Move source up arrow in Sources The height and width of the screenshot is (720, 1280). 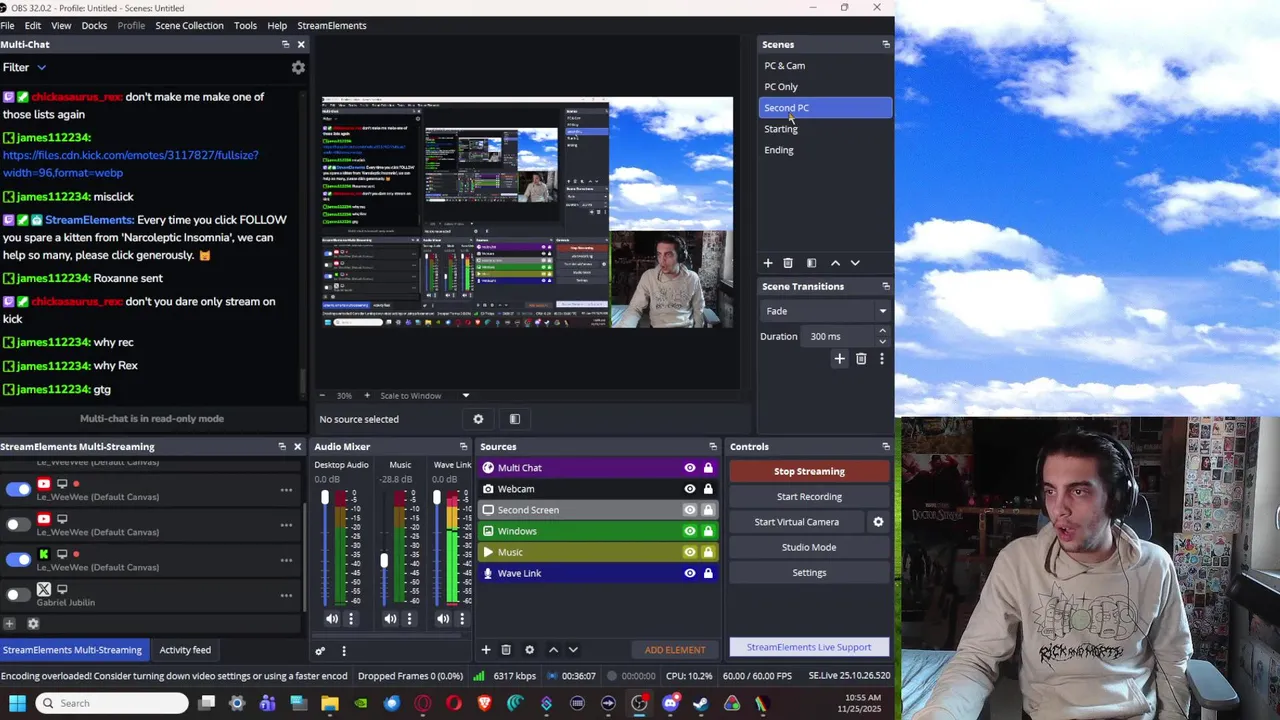553,650
